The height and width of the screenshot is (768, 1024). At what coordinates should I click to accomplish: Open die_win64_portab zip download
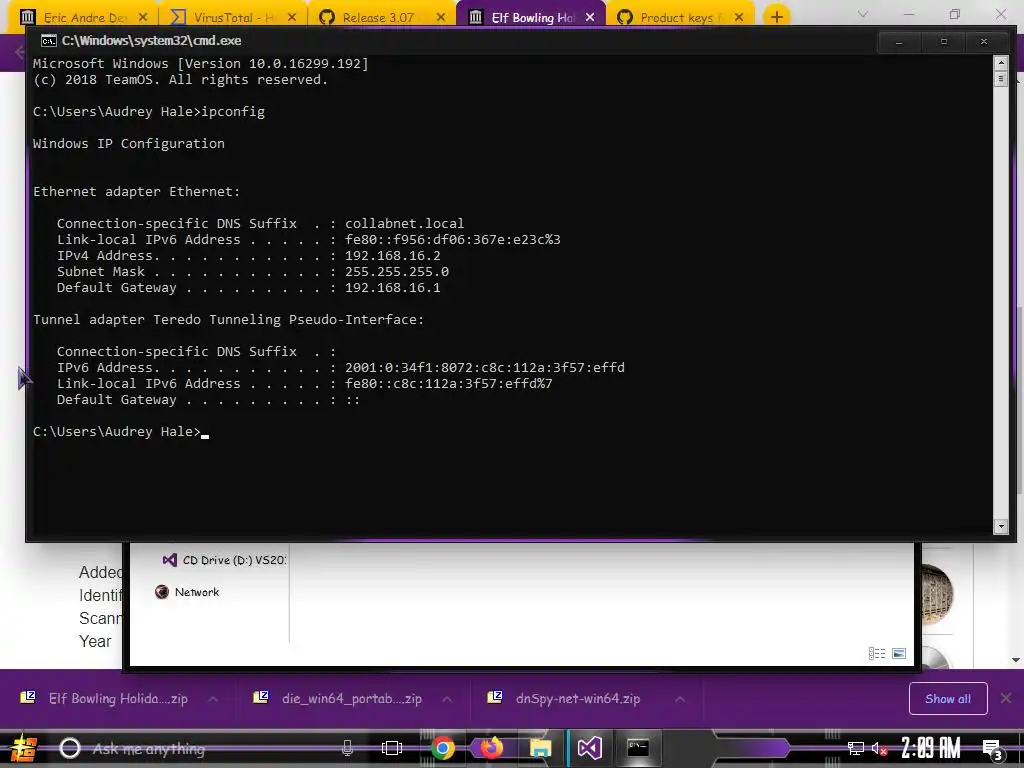(339, 699)
